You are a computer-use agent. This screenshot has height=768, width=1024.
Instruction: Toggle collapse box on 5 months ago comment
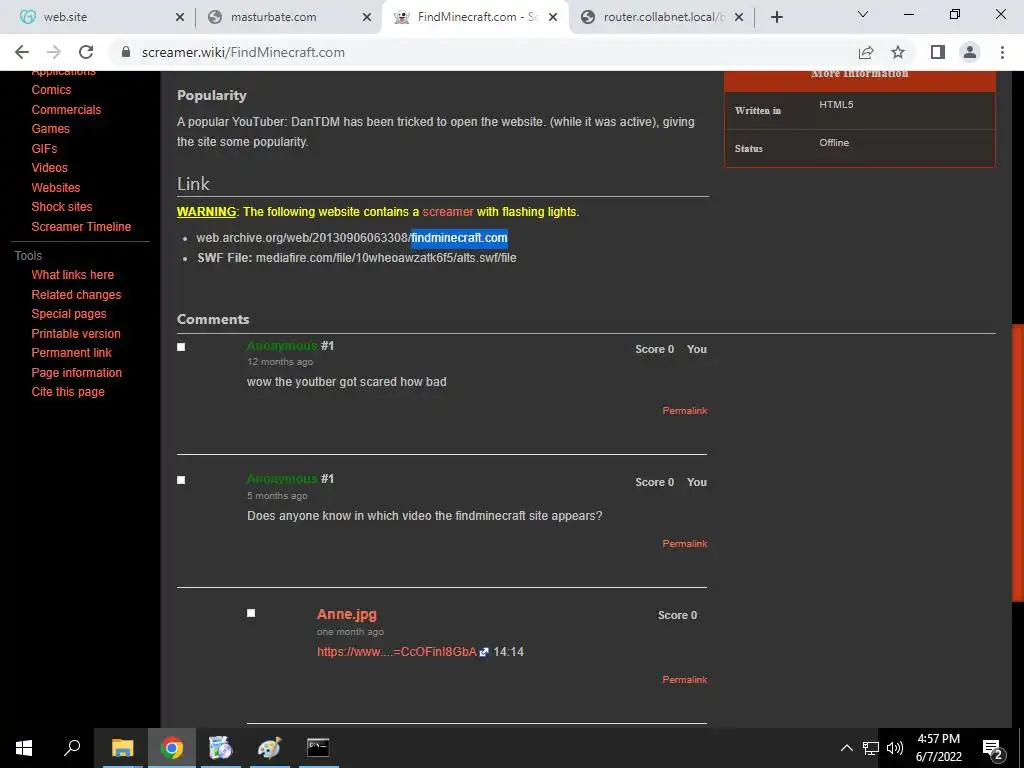tap(181, 480)
